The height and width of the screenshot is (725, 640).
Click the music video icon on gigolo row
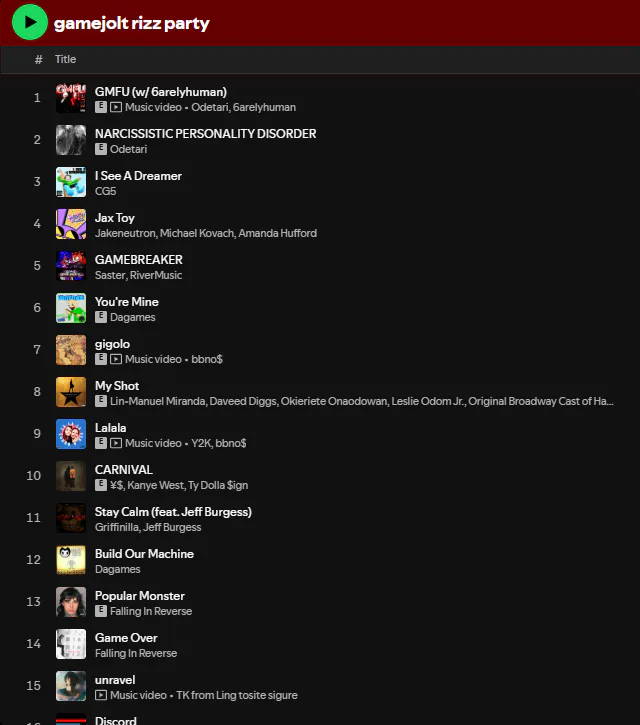point(116,359)
